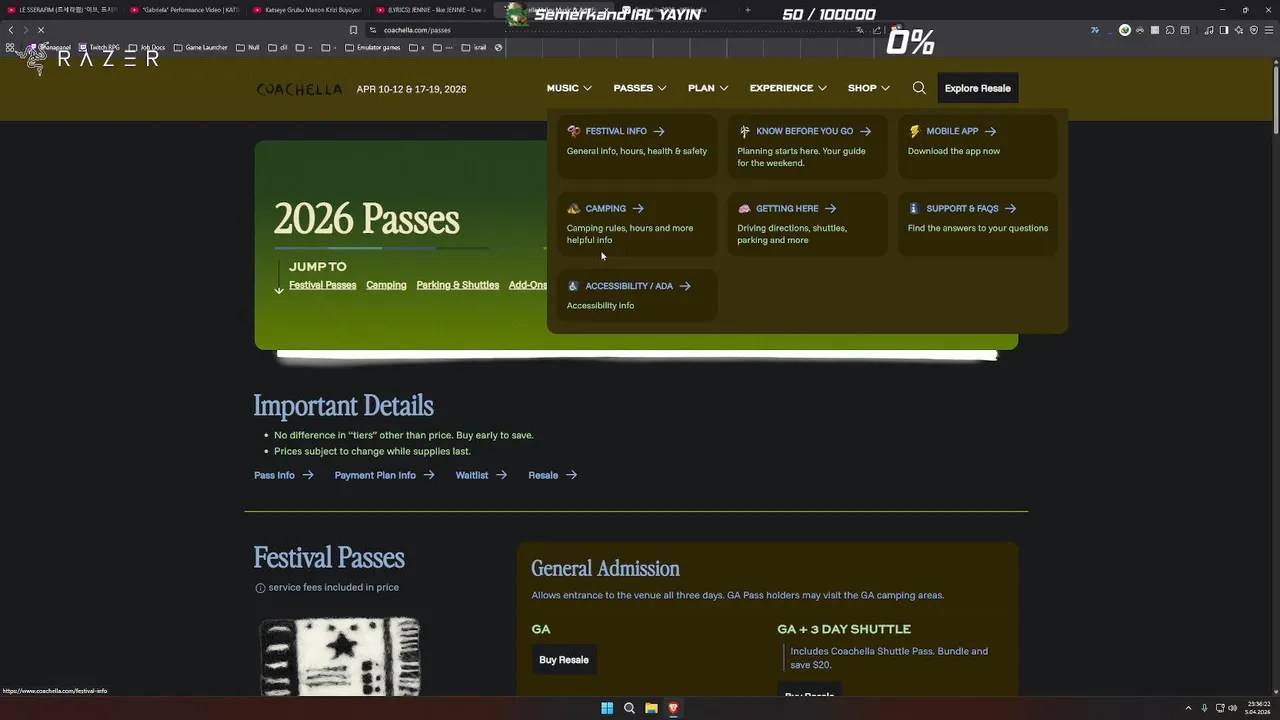Jump to Camping section link
This screenshot has height=720, width=1280.
click(386, 285)
